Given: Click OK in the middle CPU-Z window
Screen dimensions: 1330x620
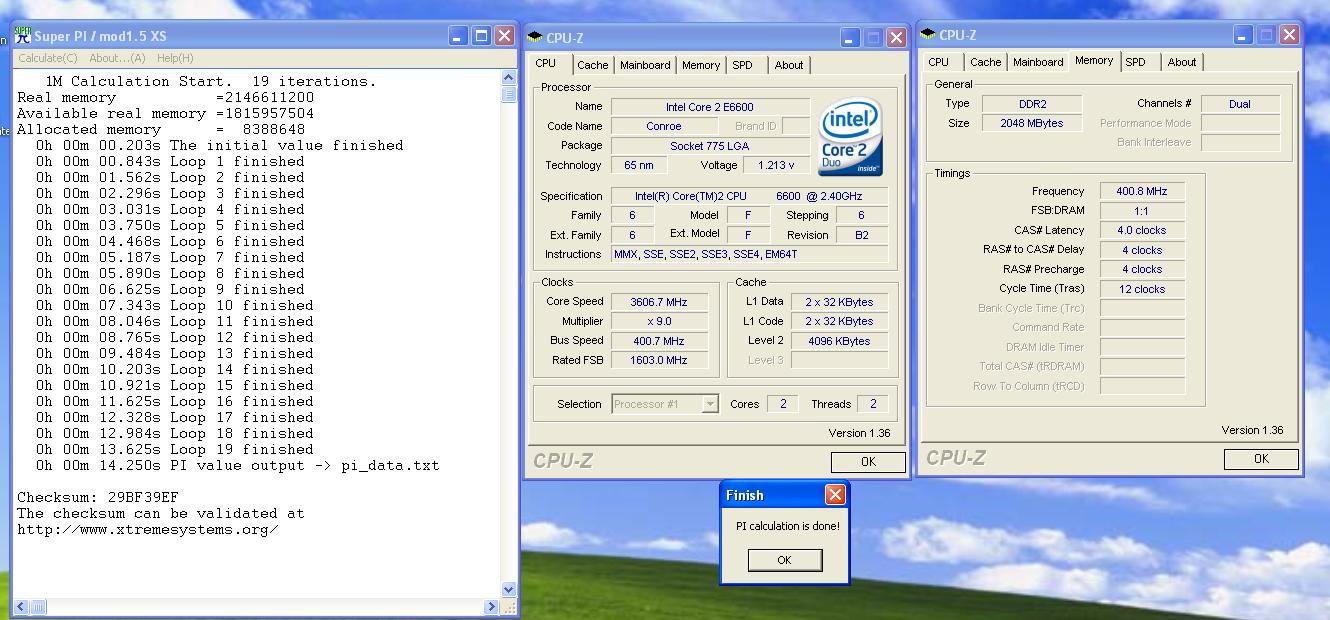Looking at the screenshot, I should (x=868, y=462).
